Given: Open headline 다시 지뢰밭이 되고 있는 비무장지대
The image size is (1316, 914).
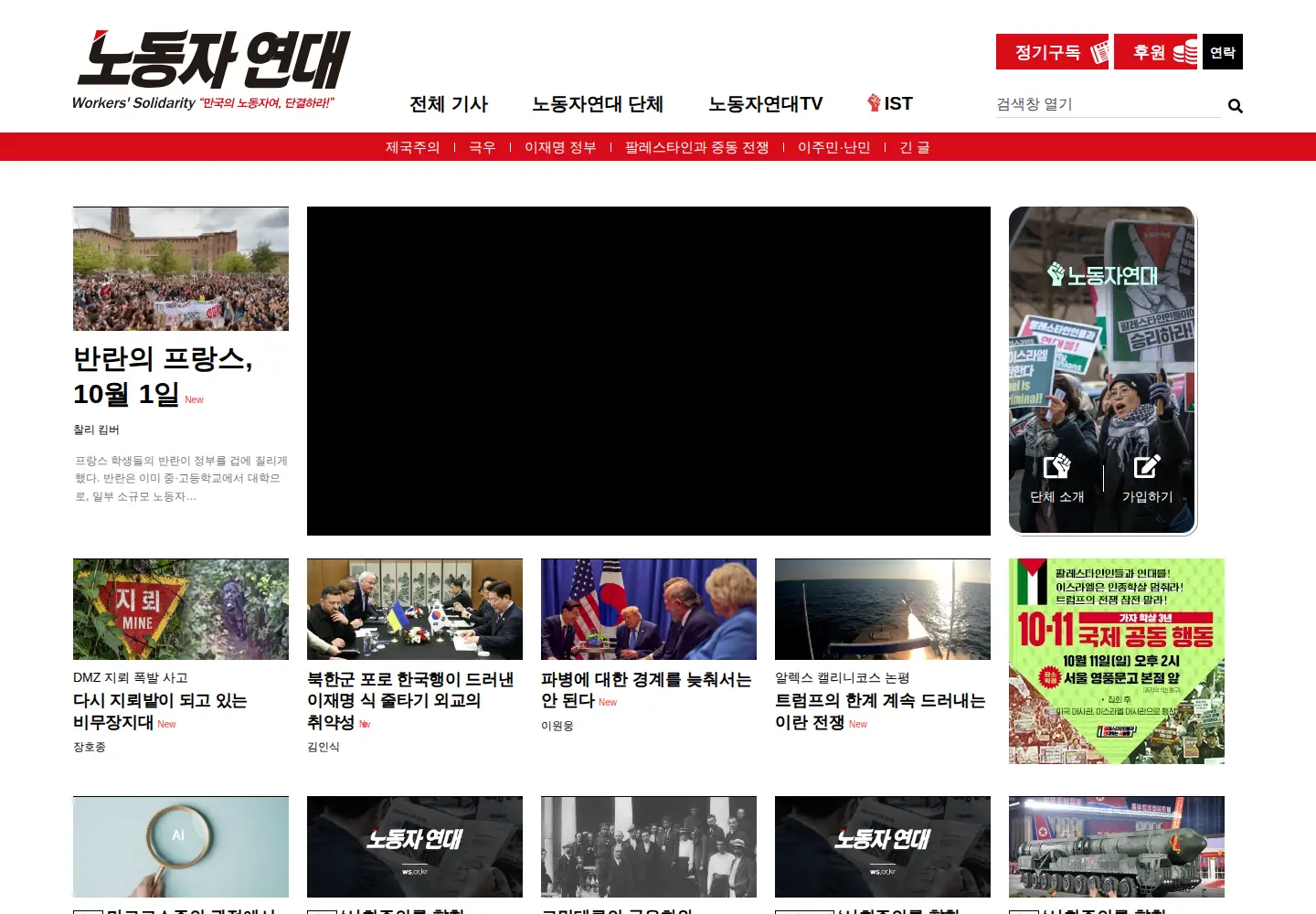Looking at the screenshot, I should click(x=160, y=711).
